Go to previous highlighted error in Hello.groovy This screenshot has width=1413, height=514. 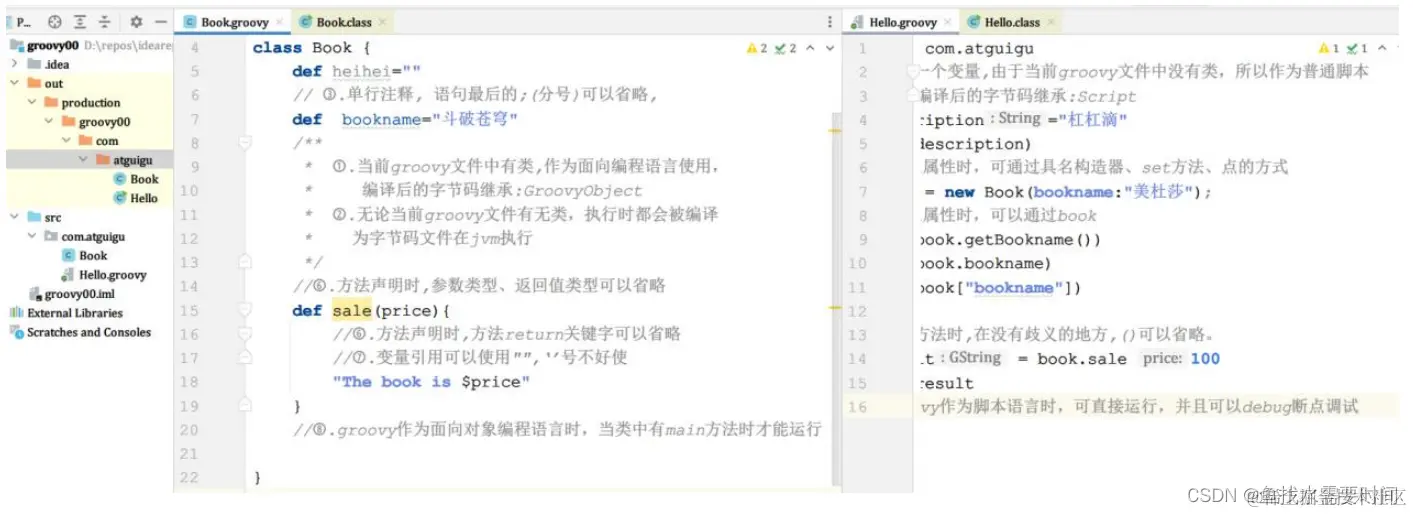tap(1382, 48)
